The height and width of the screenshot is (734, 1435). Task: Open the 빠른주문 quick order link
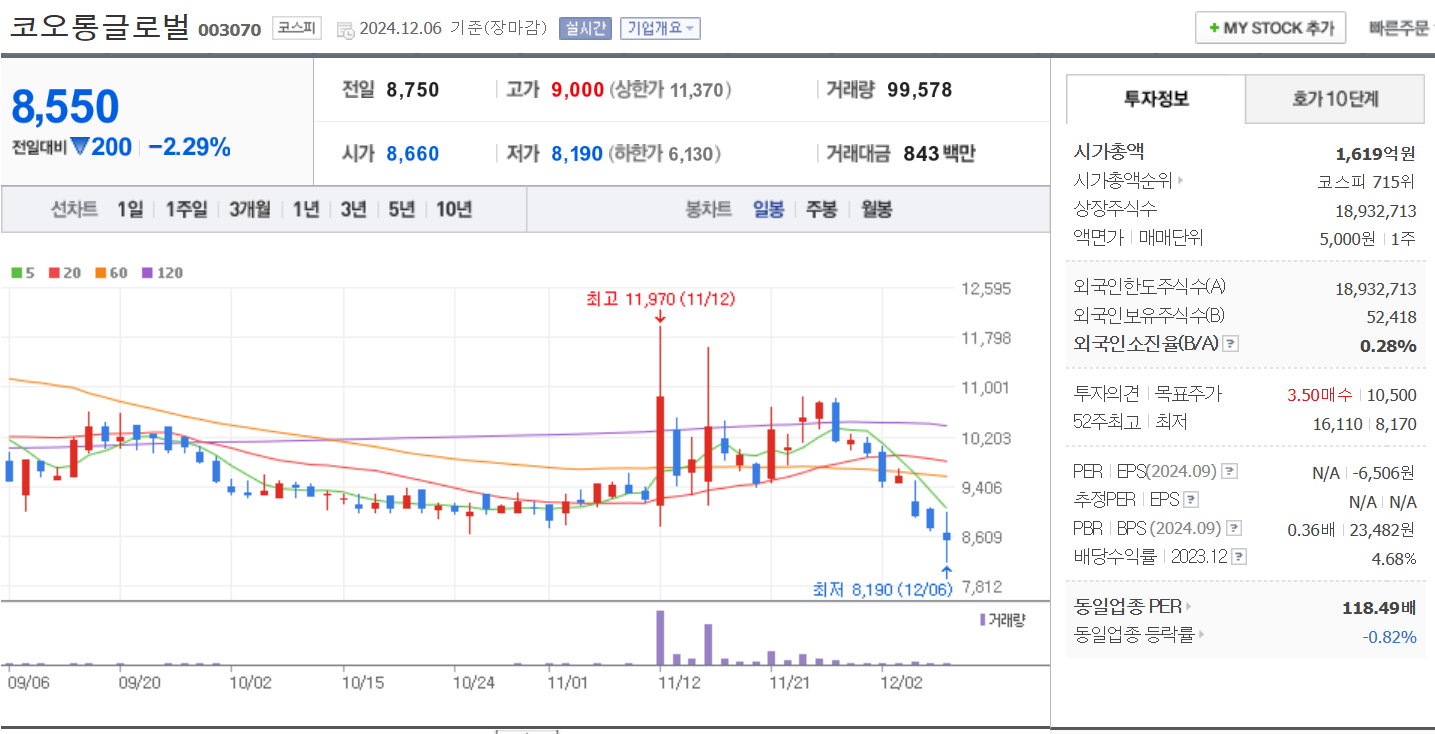1400,27
